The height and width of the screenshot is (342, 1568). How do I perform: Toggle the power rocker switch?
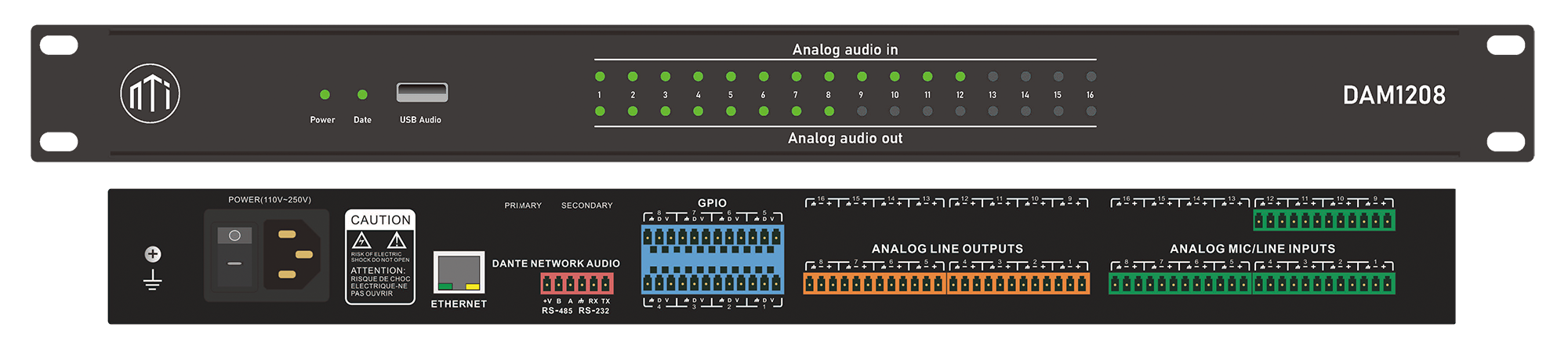pos(234,254)
